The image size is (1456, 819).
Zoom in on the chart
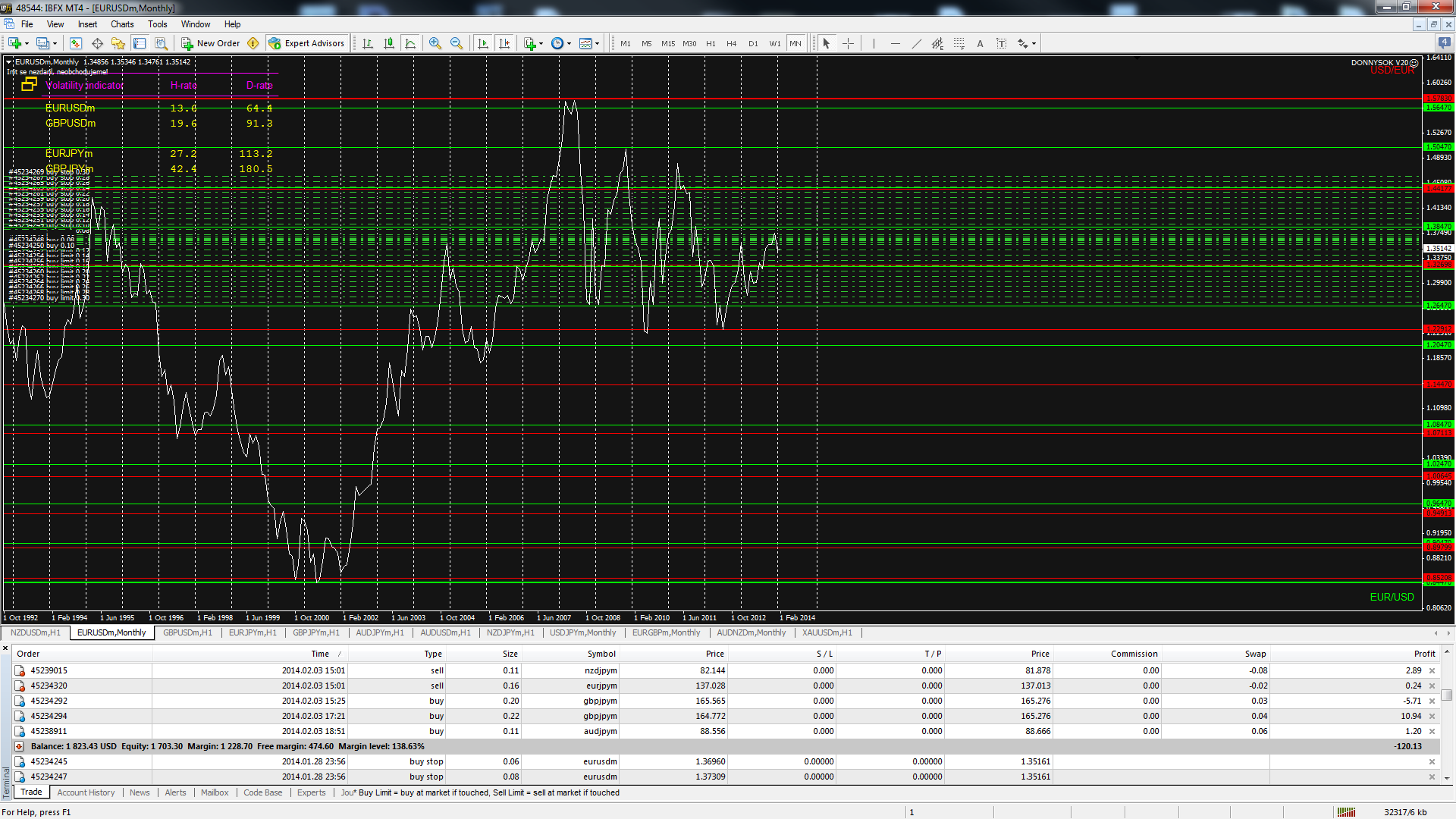click(435, 43)
